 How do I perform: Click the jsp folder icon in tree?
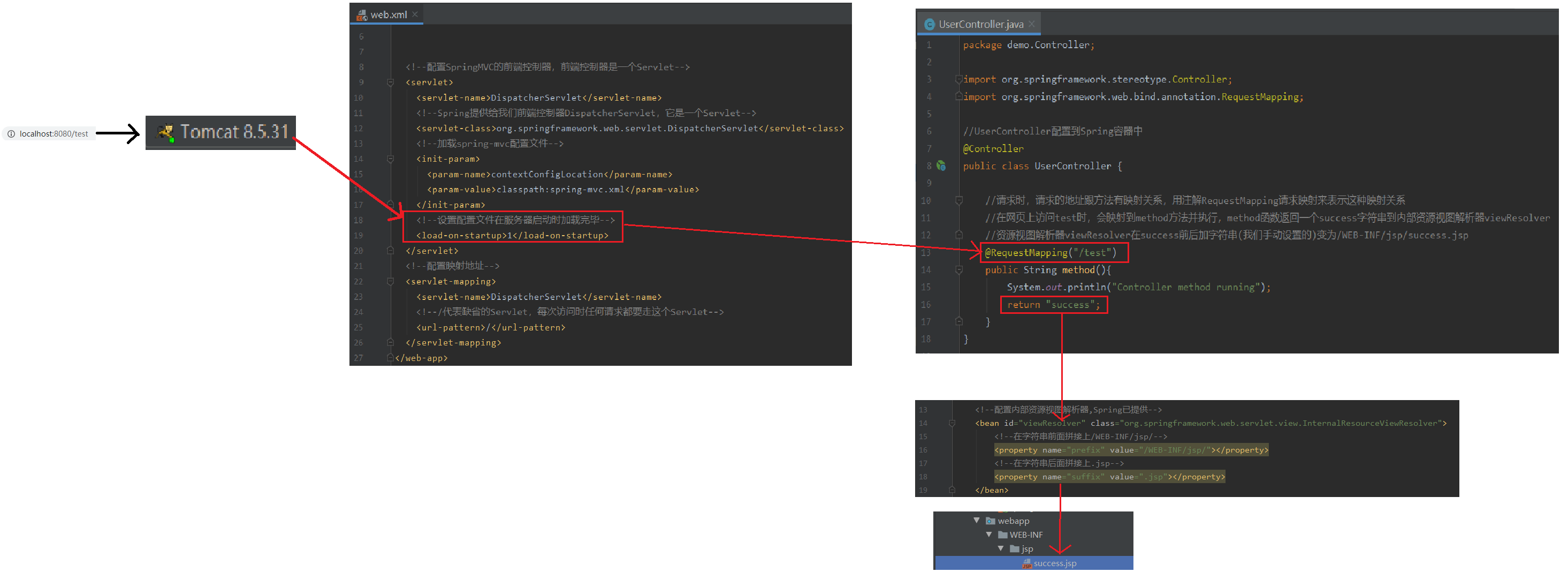[x=1015, y=550]
